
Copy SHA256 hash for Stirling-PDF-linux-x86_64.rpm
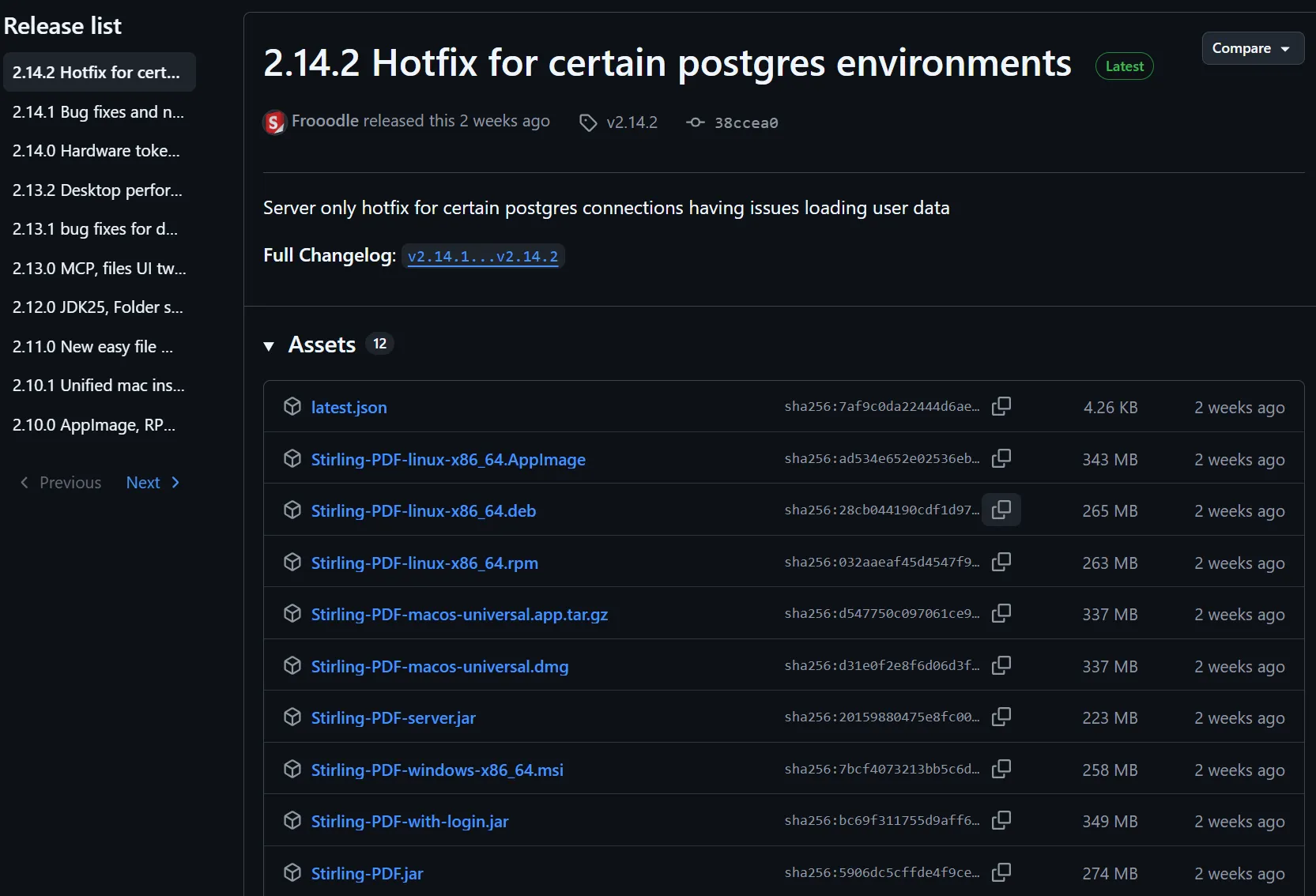click(1001, 562)
